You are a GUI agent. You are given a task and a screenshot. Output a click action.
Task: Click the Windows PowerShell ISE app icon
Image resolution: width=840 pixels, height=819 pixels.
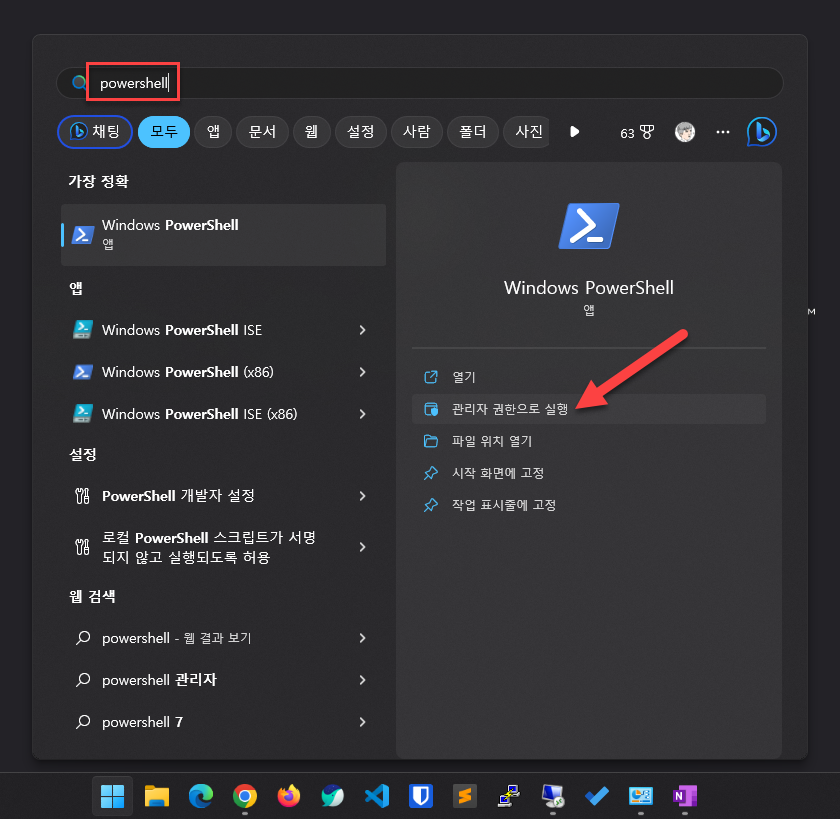82,330
